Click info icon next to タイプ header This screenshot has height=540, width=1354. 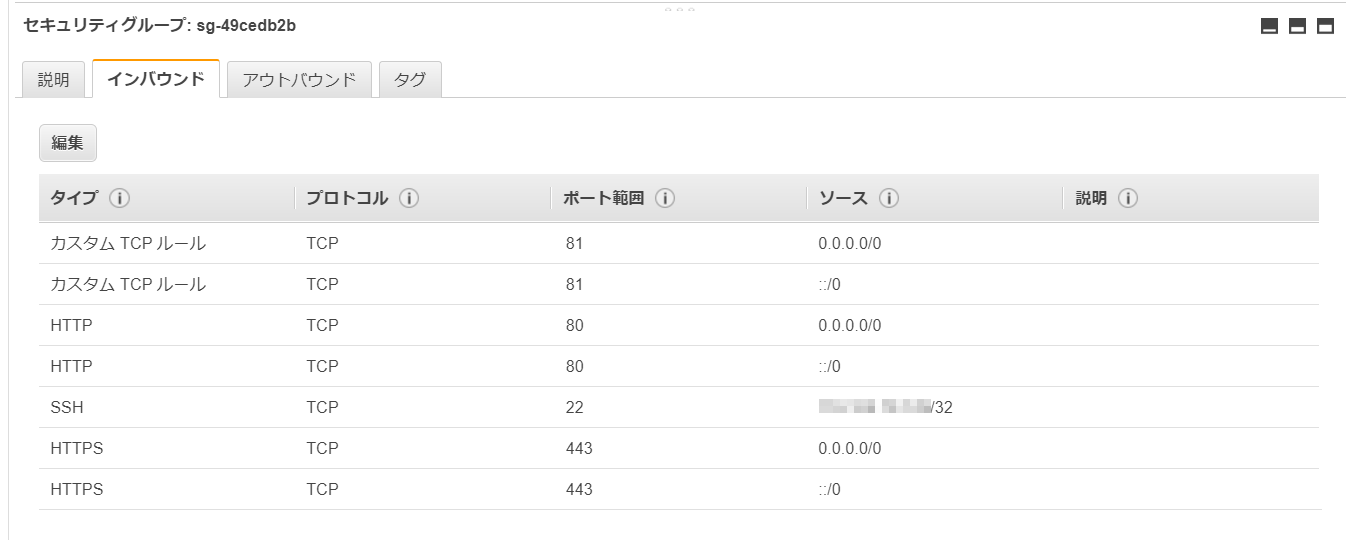point(119,198)
